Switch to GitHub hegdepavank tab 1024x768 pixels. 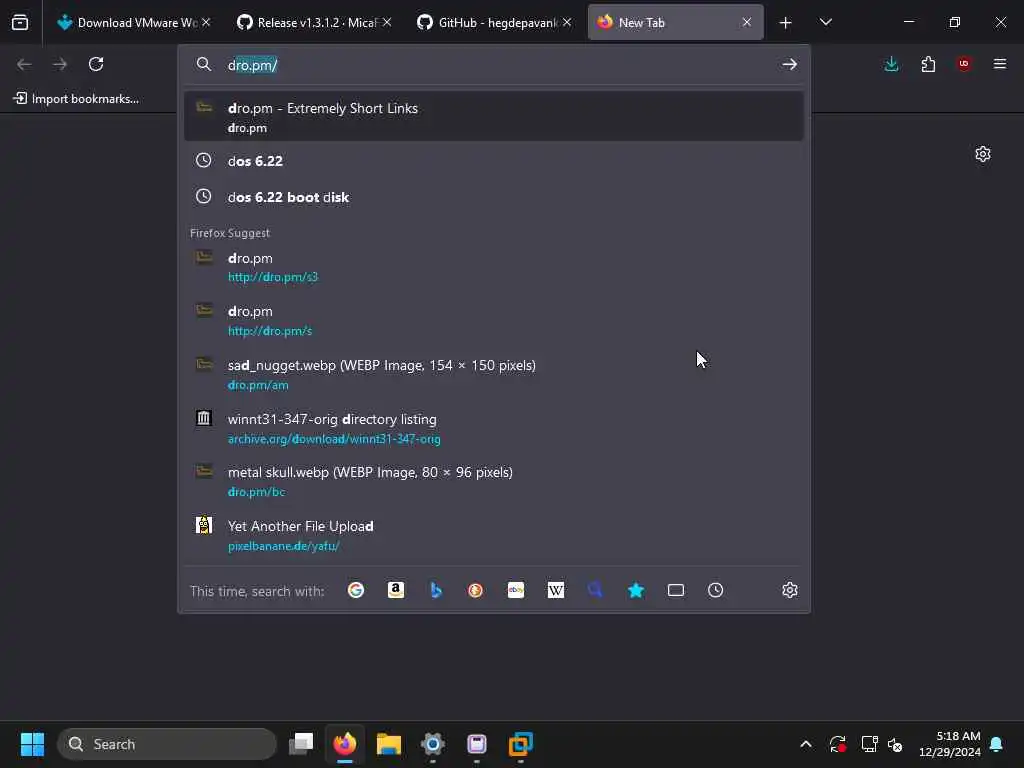click(494, 22)
